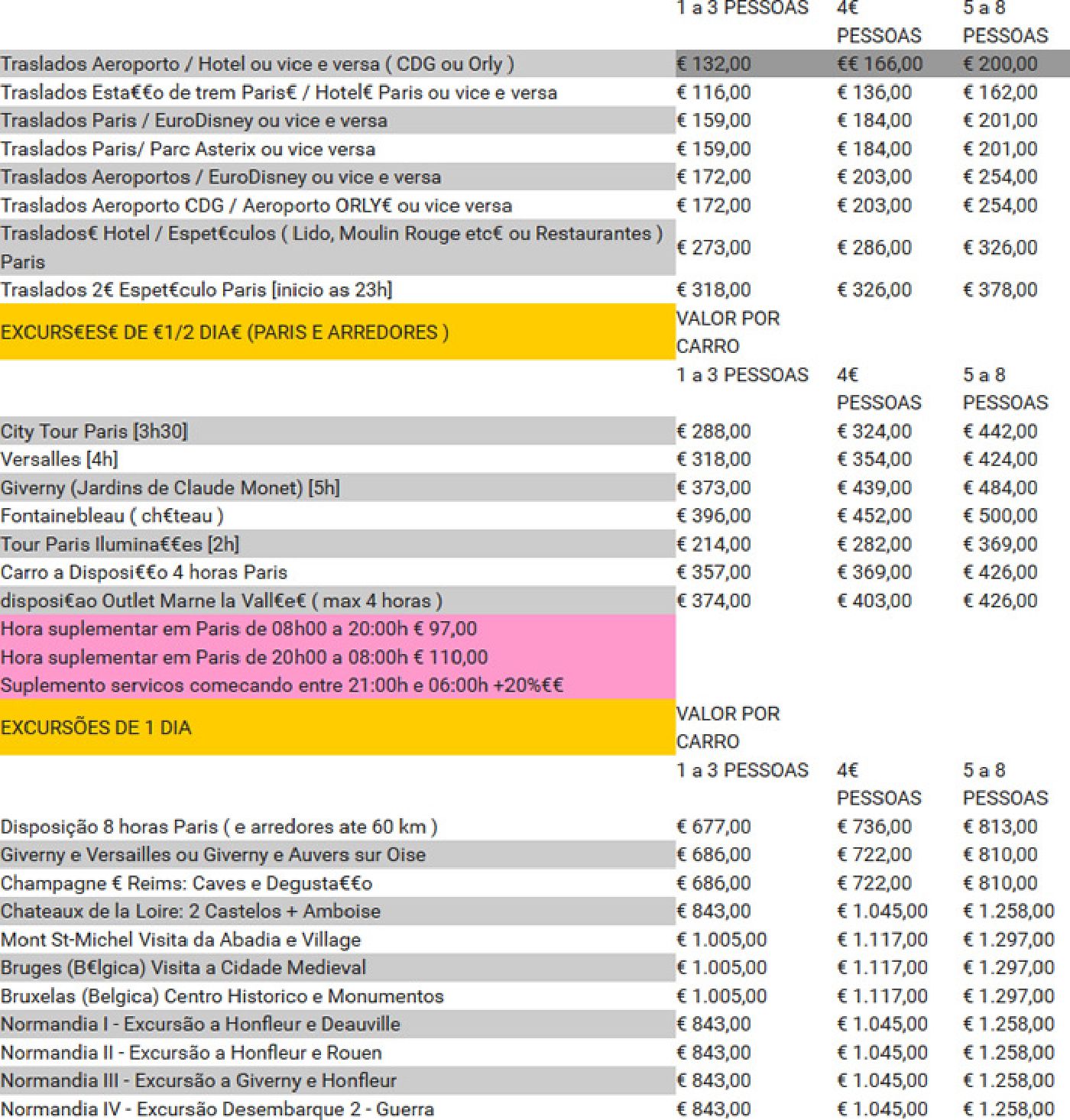Click the yellow half-day excursions header
Image resolution: width=1070 pixels, height=1120 pixels.
click(x=337, y=332)
